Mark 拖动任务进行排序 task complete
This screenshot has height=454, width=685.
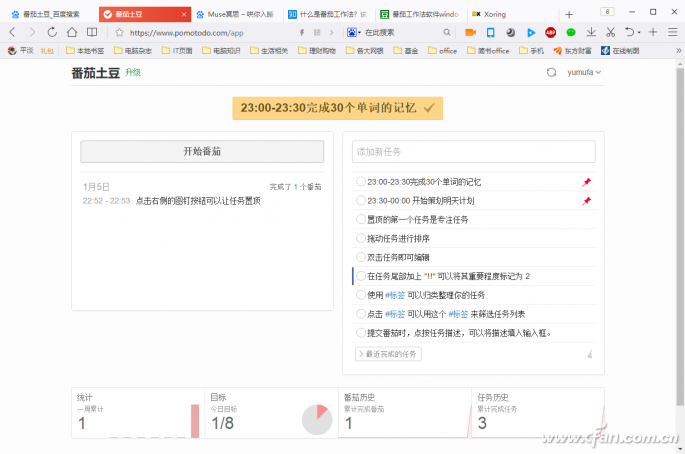(x=360, y=238)
